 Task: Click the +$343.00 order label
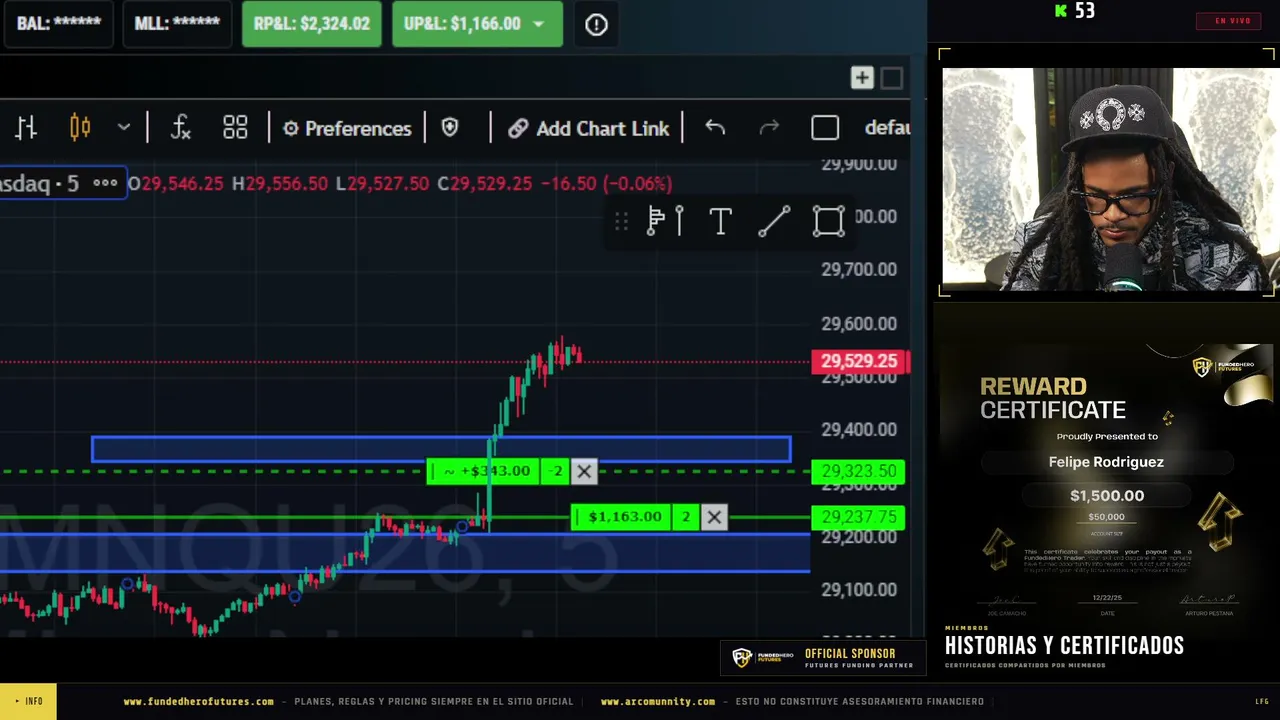485,471
